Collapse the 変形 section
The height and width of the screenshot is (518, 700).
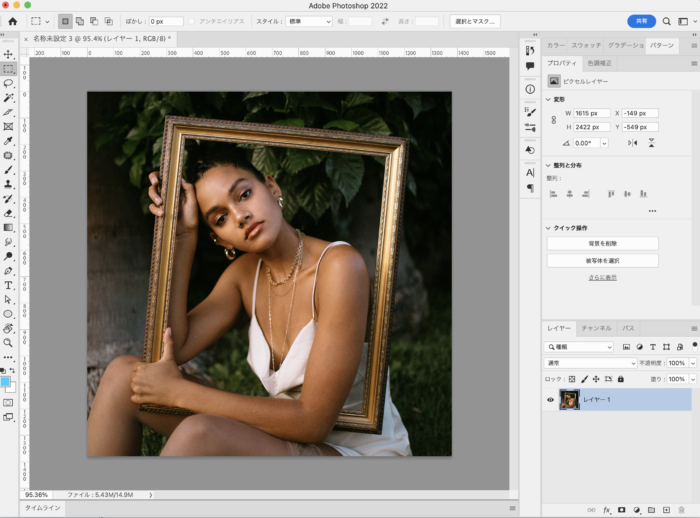click(x=548, y=99)
